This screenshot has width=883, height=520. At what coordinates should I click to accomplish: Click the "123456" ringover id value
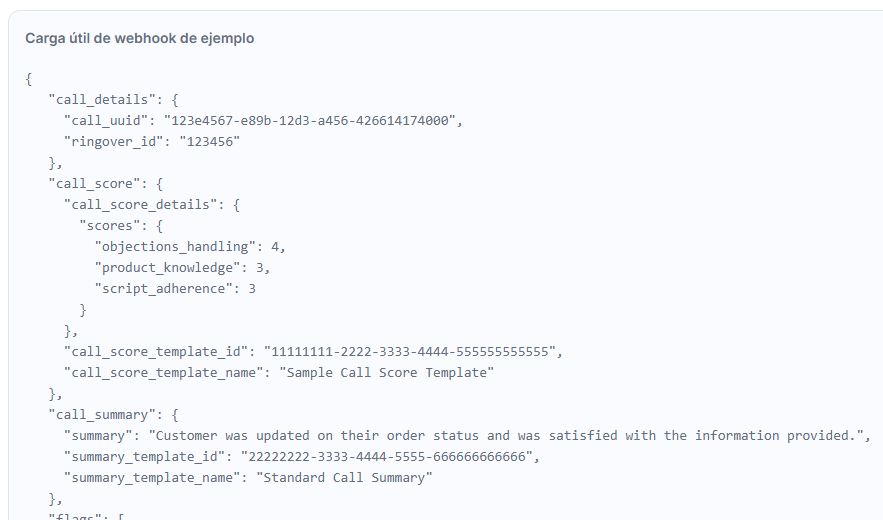(x=209, y=141)
